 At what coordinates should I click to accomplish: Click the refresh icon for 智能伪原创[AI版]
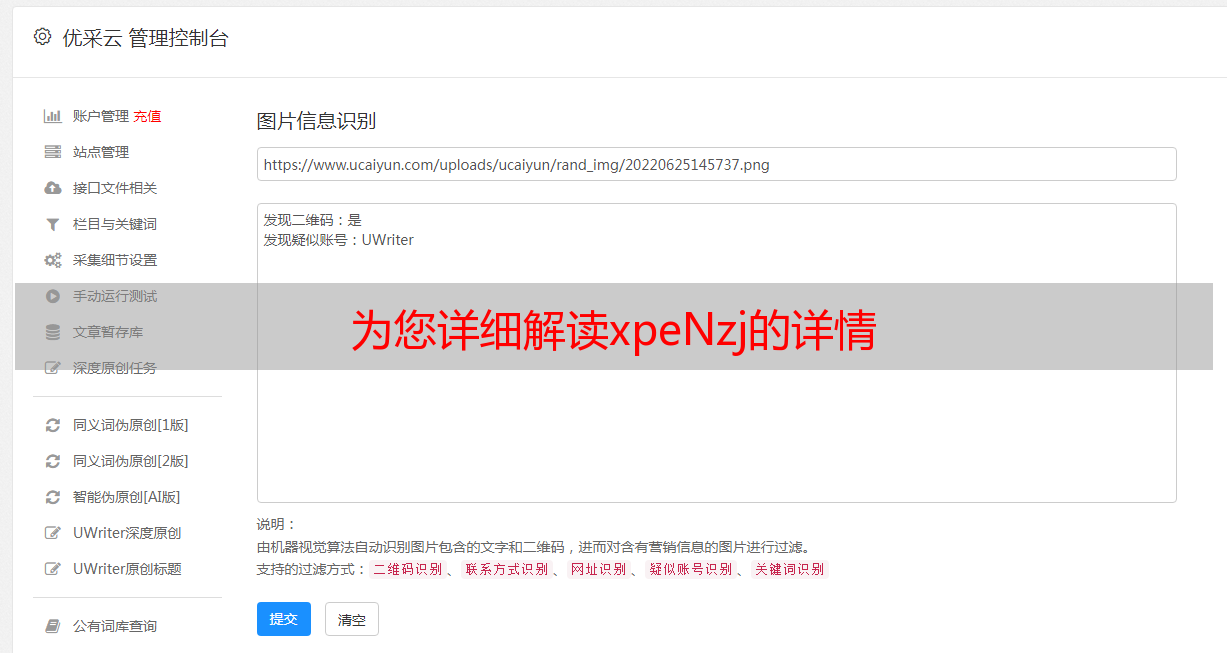click(53, 497)
